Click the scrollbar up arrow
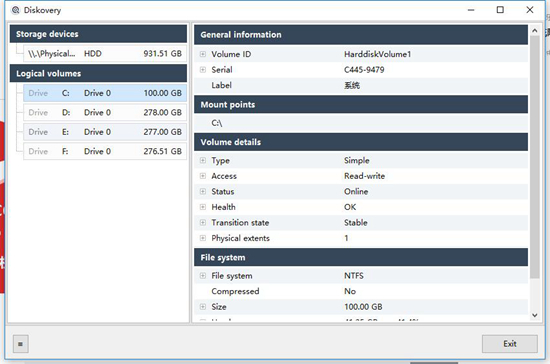This screenshot has height=364, width=550. 535,31
